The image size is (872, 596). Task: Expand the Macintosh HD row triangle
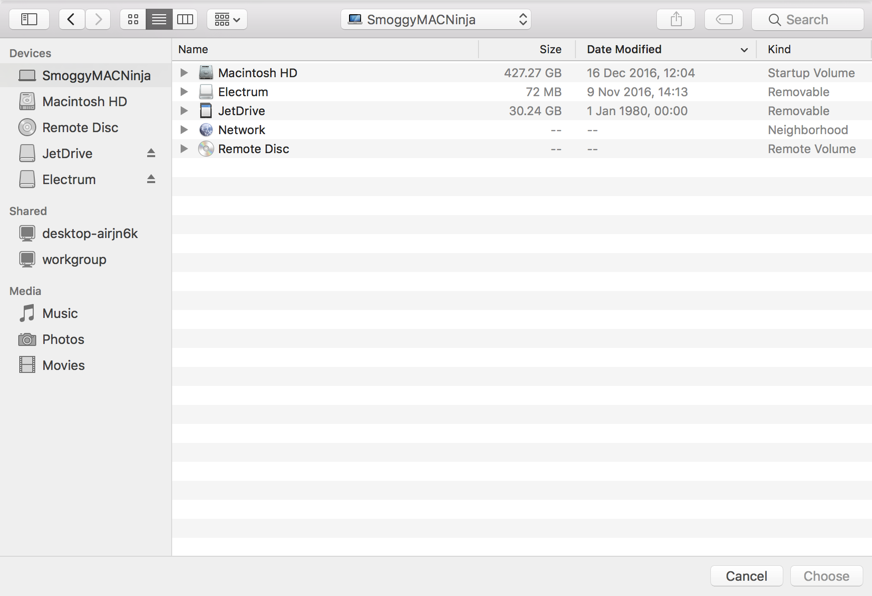pos(184,73)
